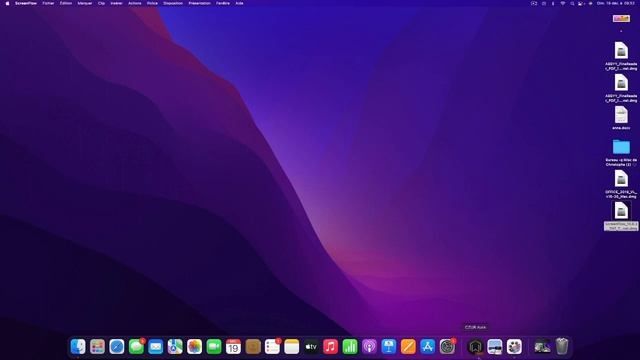The width and height of the screenshot is (640, 360).
Task: Open the Marquer menu
Action: pos(85,3)
